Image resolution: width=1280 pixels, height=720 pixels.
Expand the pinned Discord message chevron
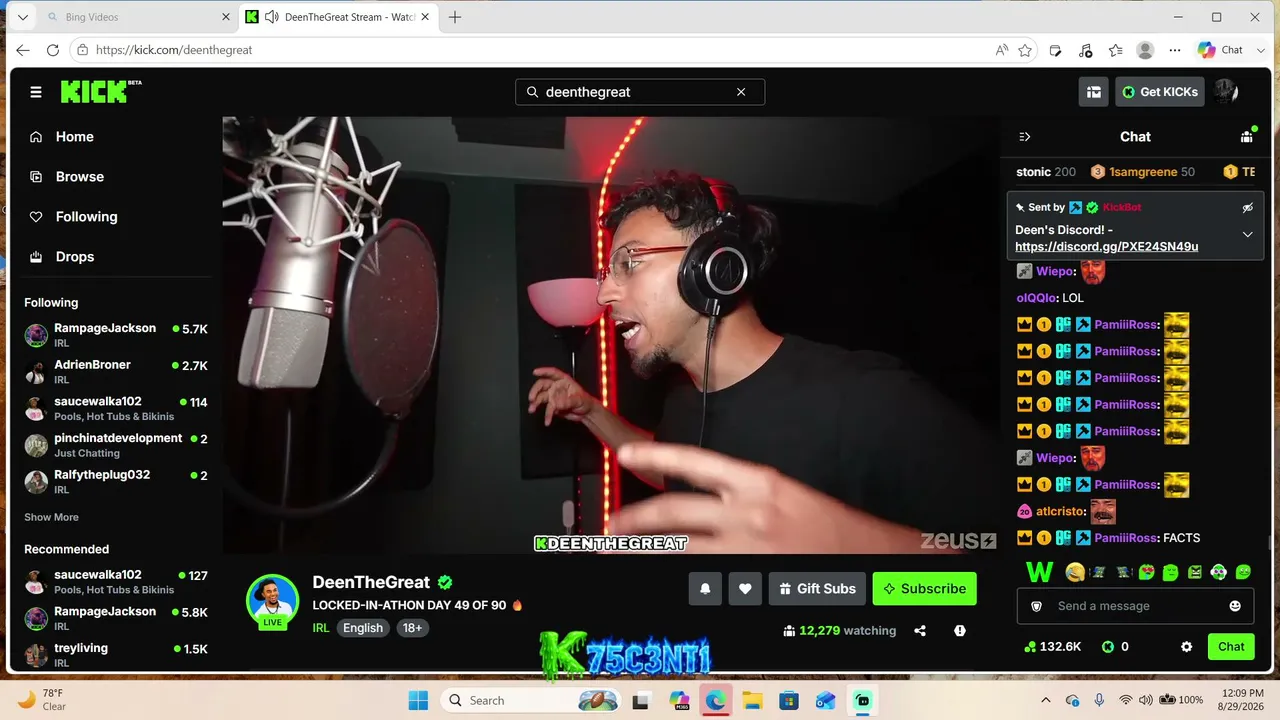point(1247,234)
